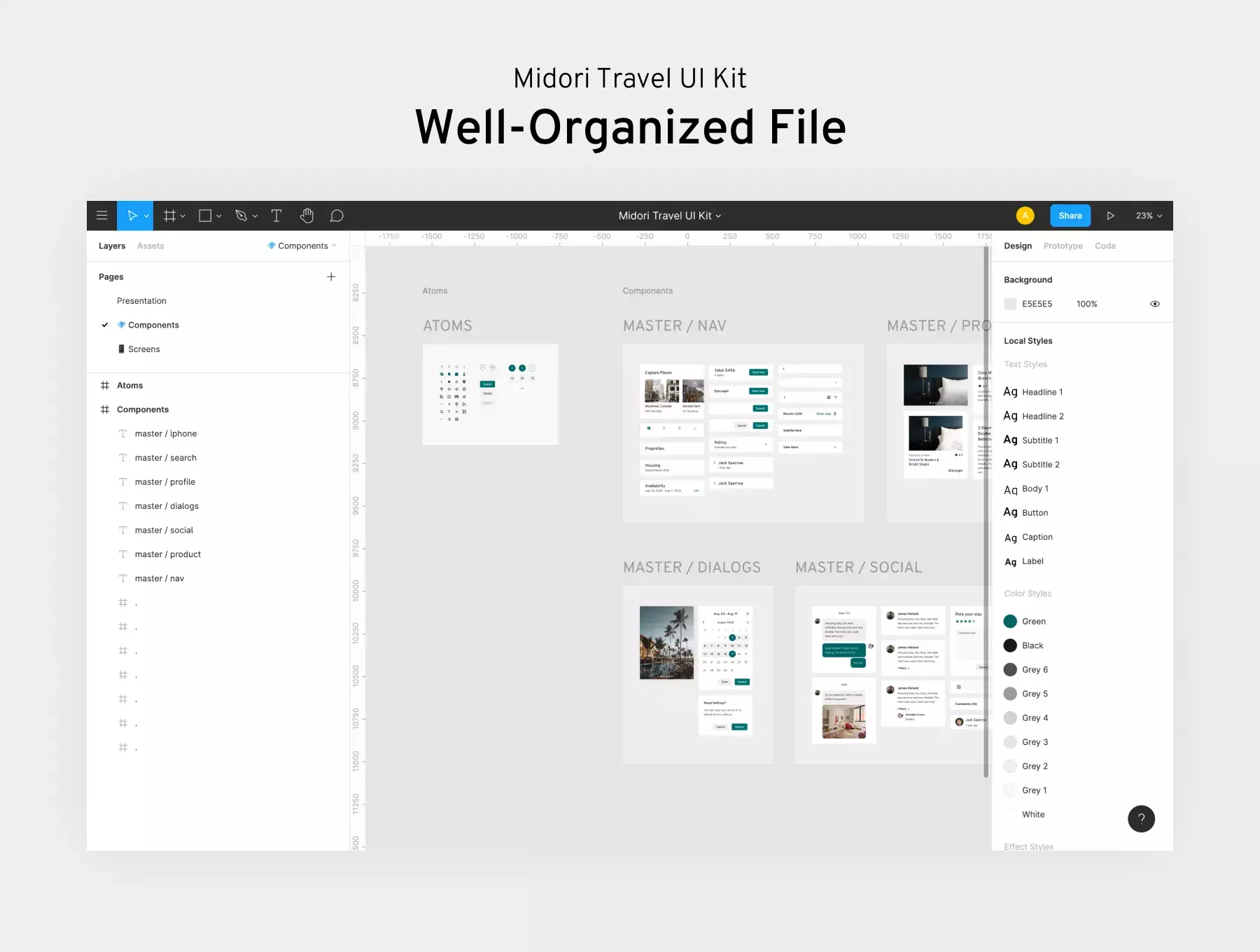Select the Master / Social frame on canvas

(x=892, y=675)
